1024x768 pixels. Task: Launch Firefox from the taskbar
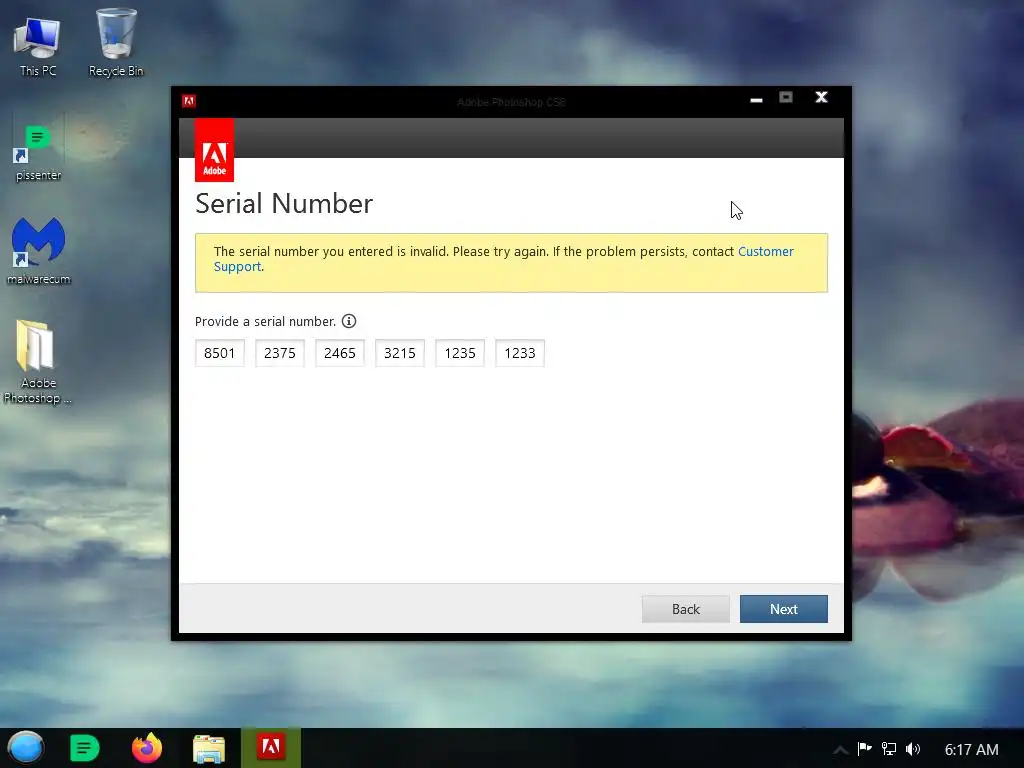(x=147, y=748)
